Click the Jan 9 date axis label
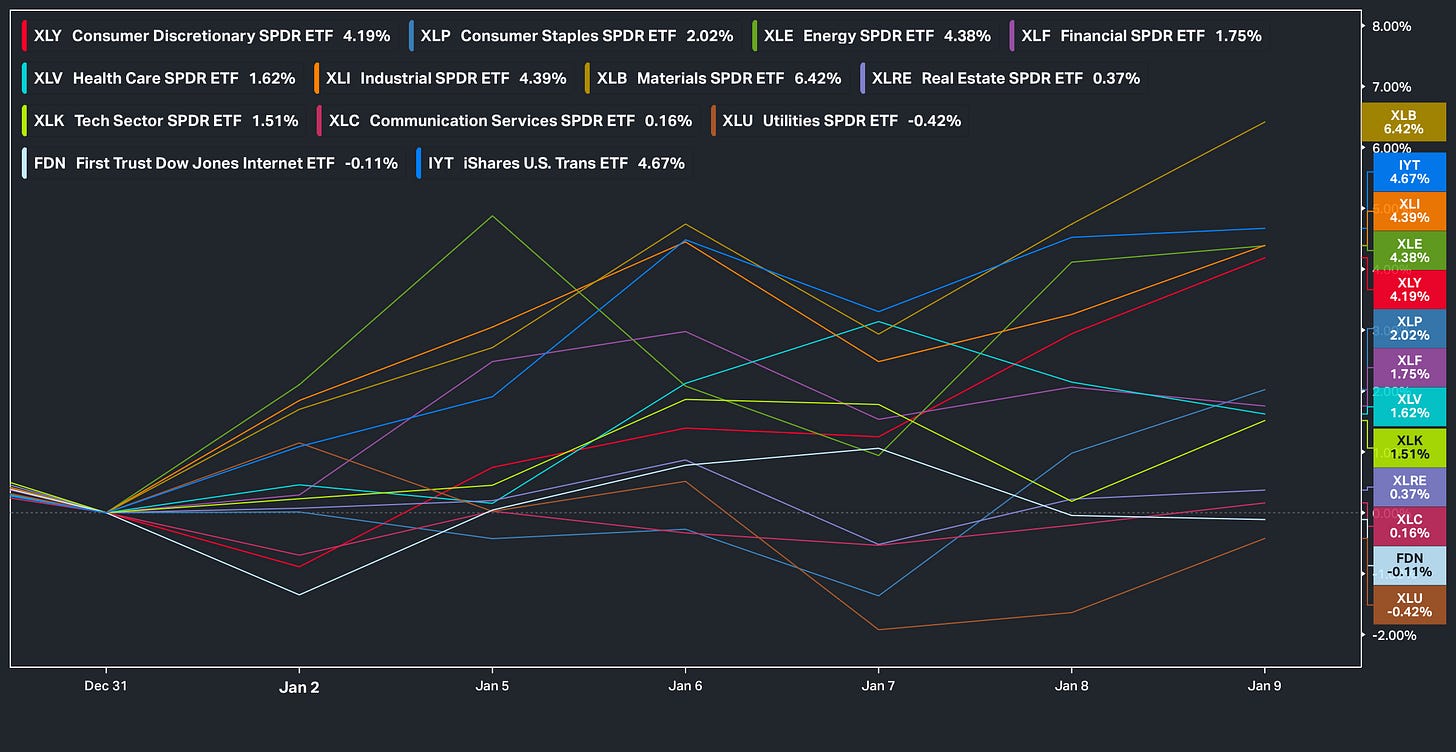Screen dimensions: 1456x752 tap(1265, 685)
